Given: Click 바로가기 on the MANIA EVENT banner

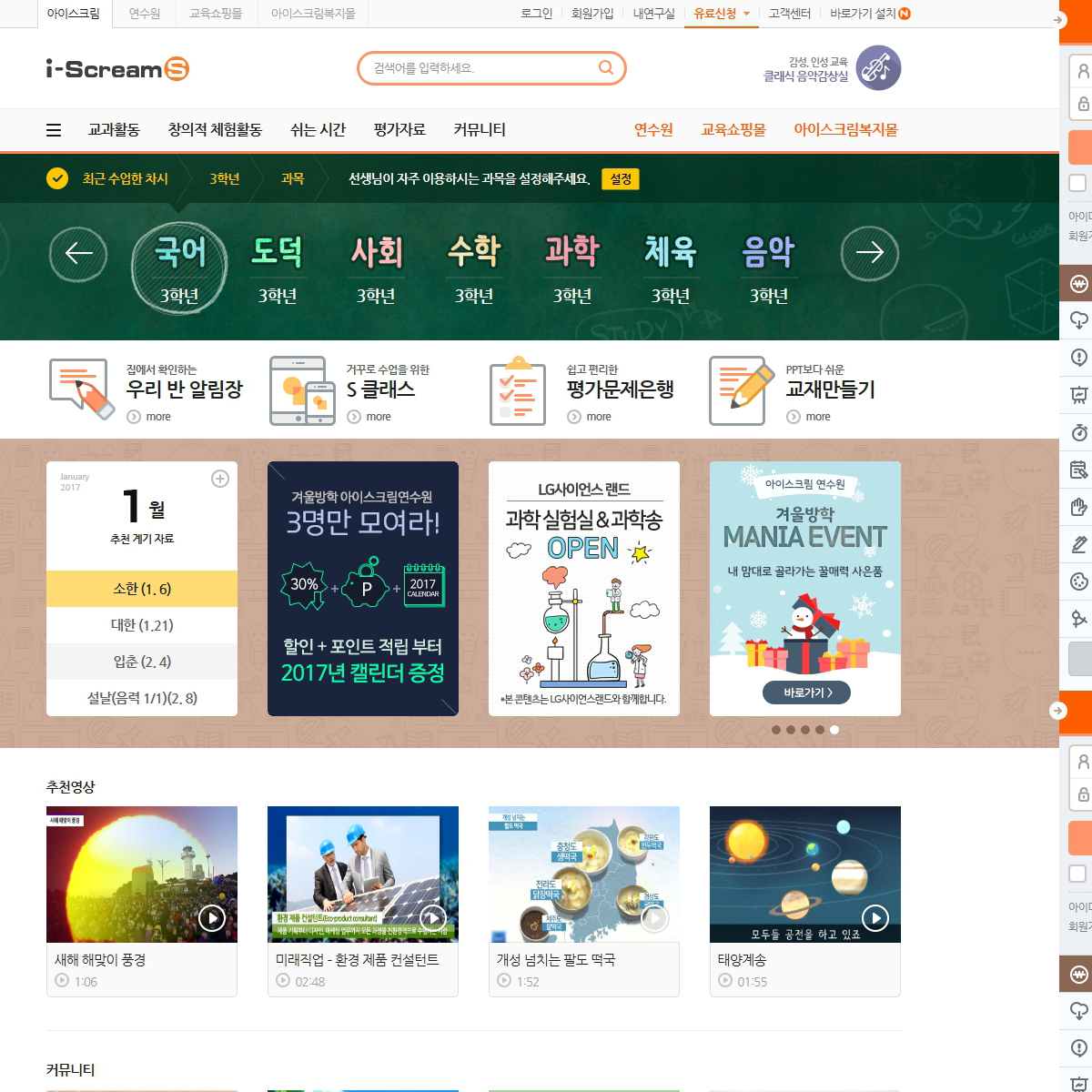Looking at the screenshot, I should click(x=805, y=693).
